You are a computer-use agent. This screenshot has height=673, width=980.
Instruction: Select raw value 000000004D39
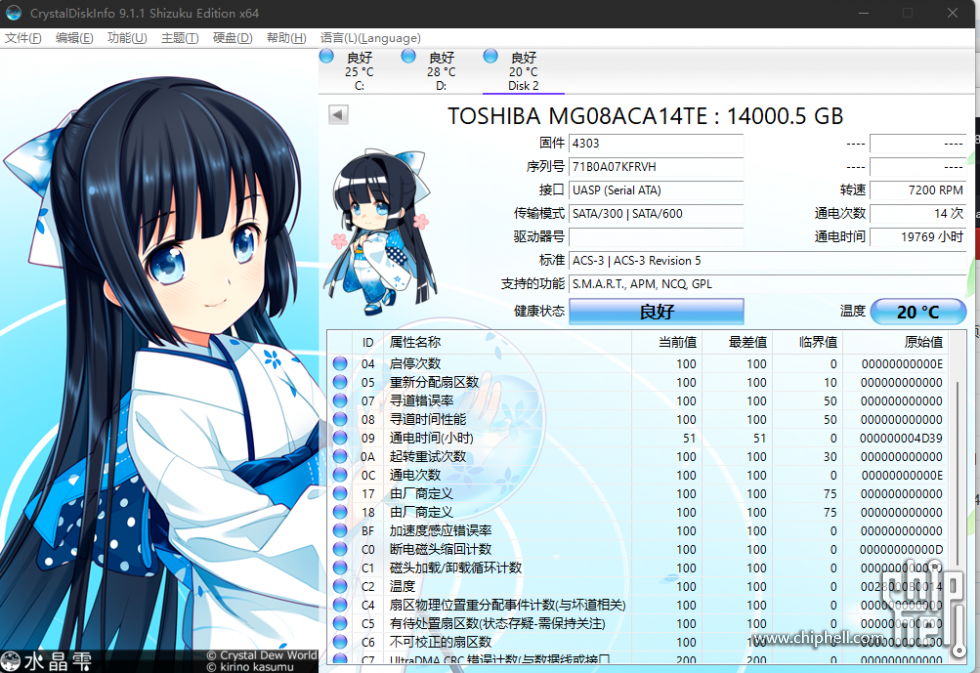tap(901, 438)
